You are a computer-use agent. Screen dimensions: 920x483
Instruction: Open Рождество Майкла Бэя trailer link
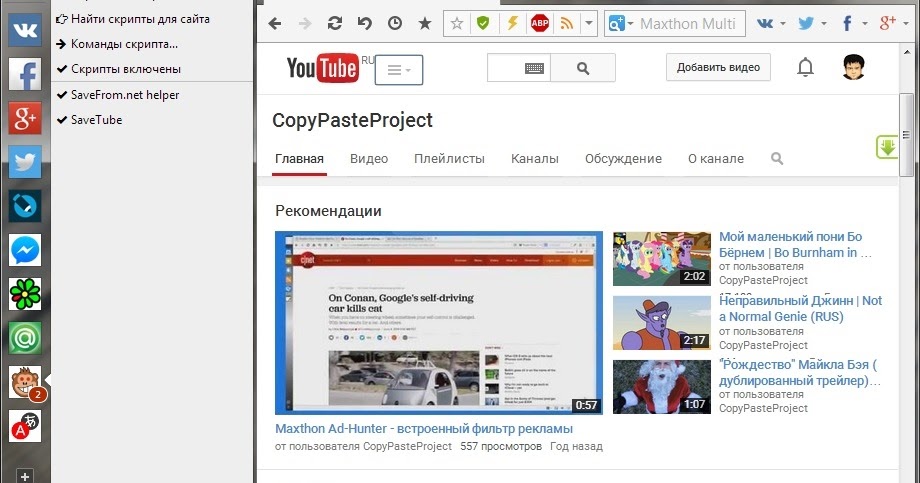(x=800, y=373)
